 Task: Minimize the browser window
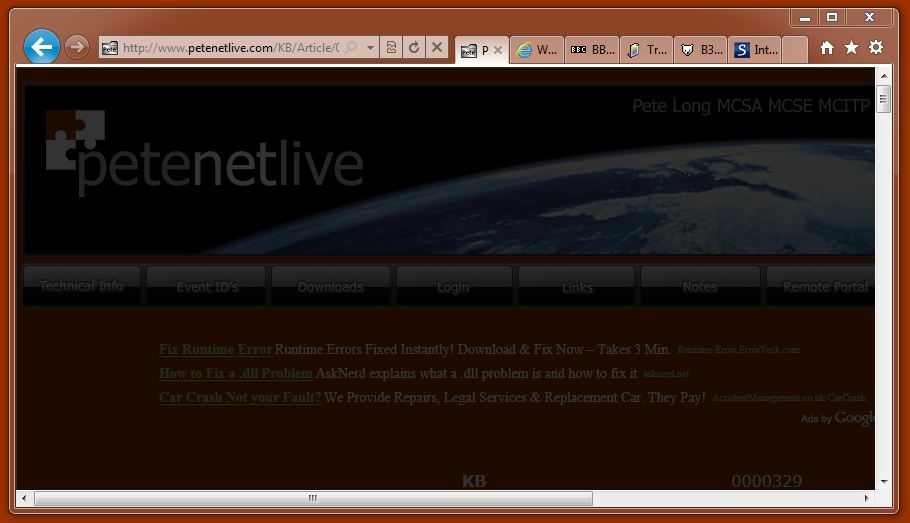(x=804, y=18)
